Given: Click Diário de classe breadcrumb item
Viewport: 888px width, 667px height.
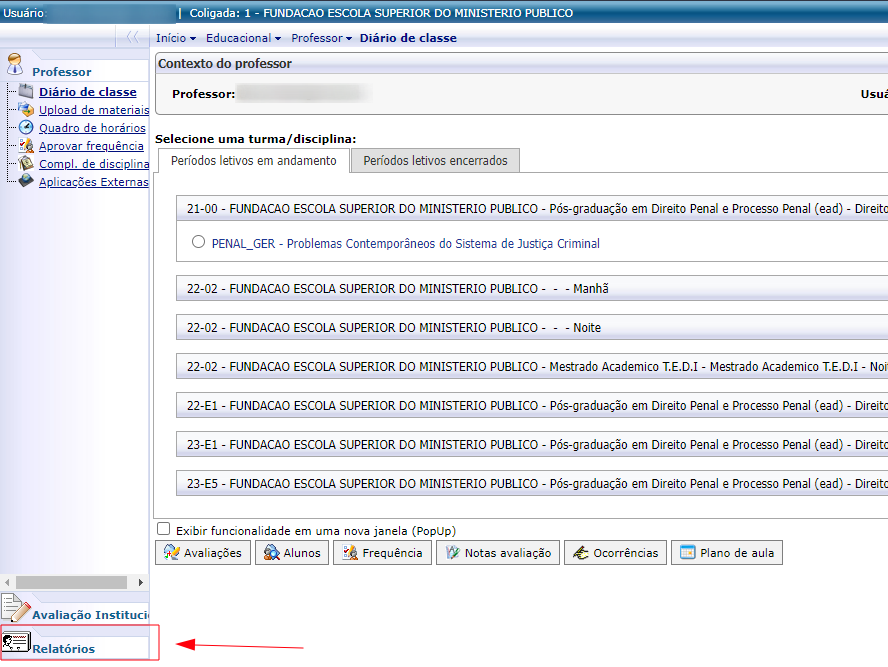Looking at the screenshot, I should tap(408, 38).
